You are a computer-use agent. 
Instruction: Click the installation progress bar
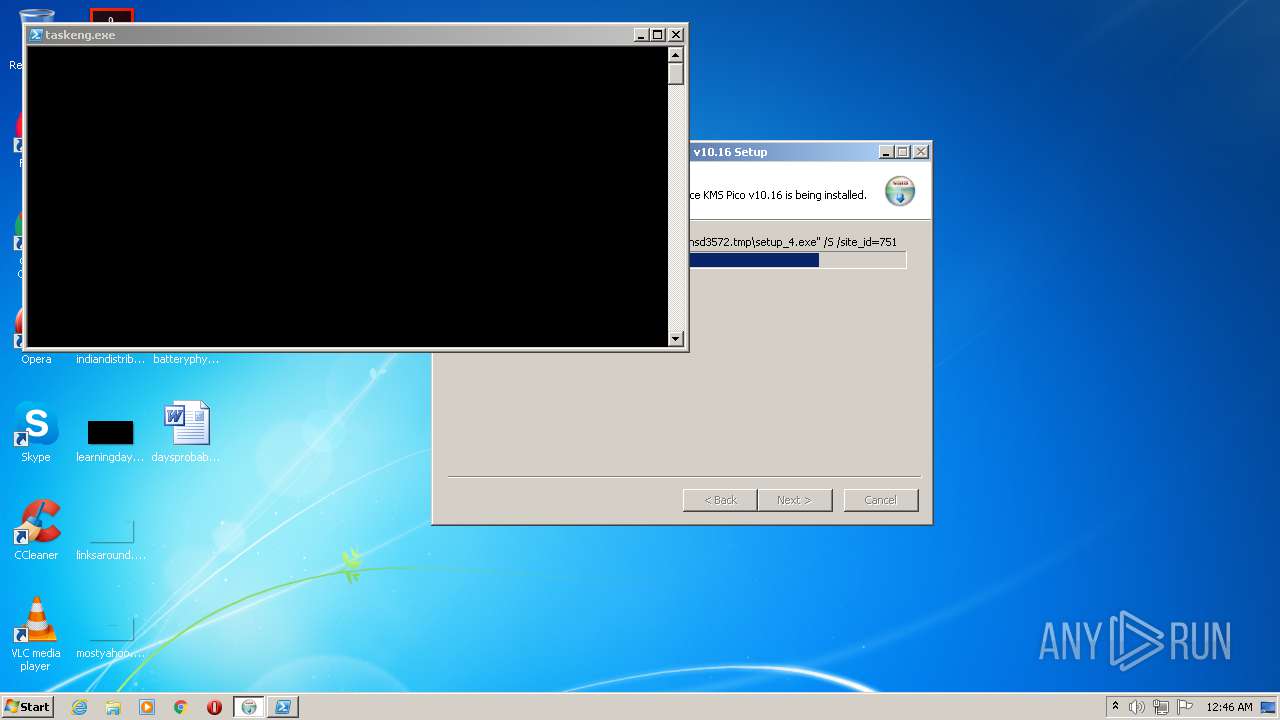pos(798,260)
